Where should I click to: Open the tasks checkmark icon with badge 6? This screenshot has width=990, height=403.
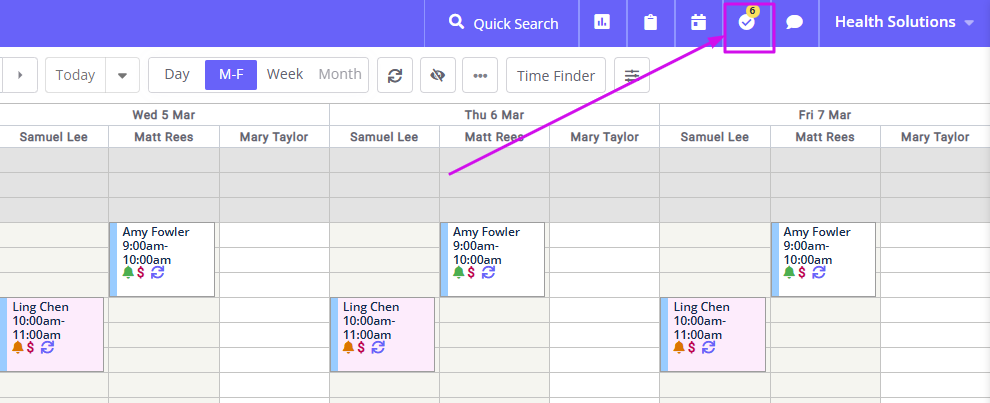pos(746,23)
